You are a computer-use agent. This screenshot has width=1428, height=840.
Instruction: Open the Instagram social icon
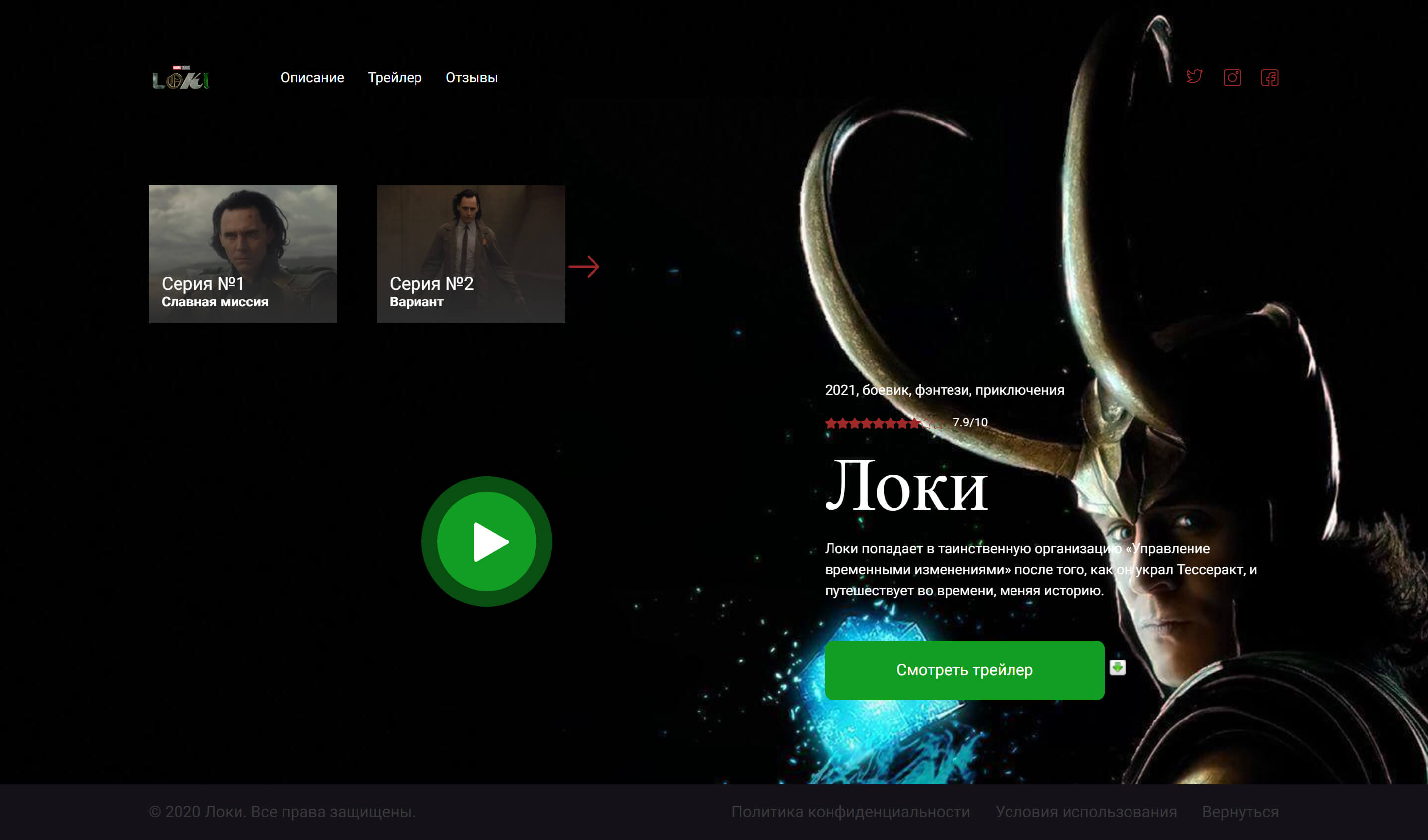tap(1232, 78)
